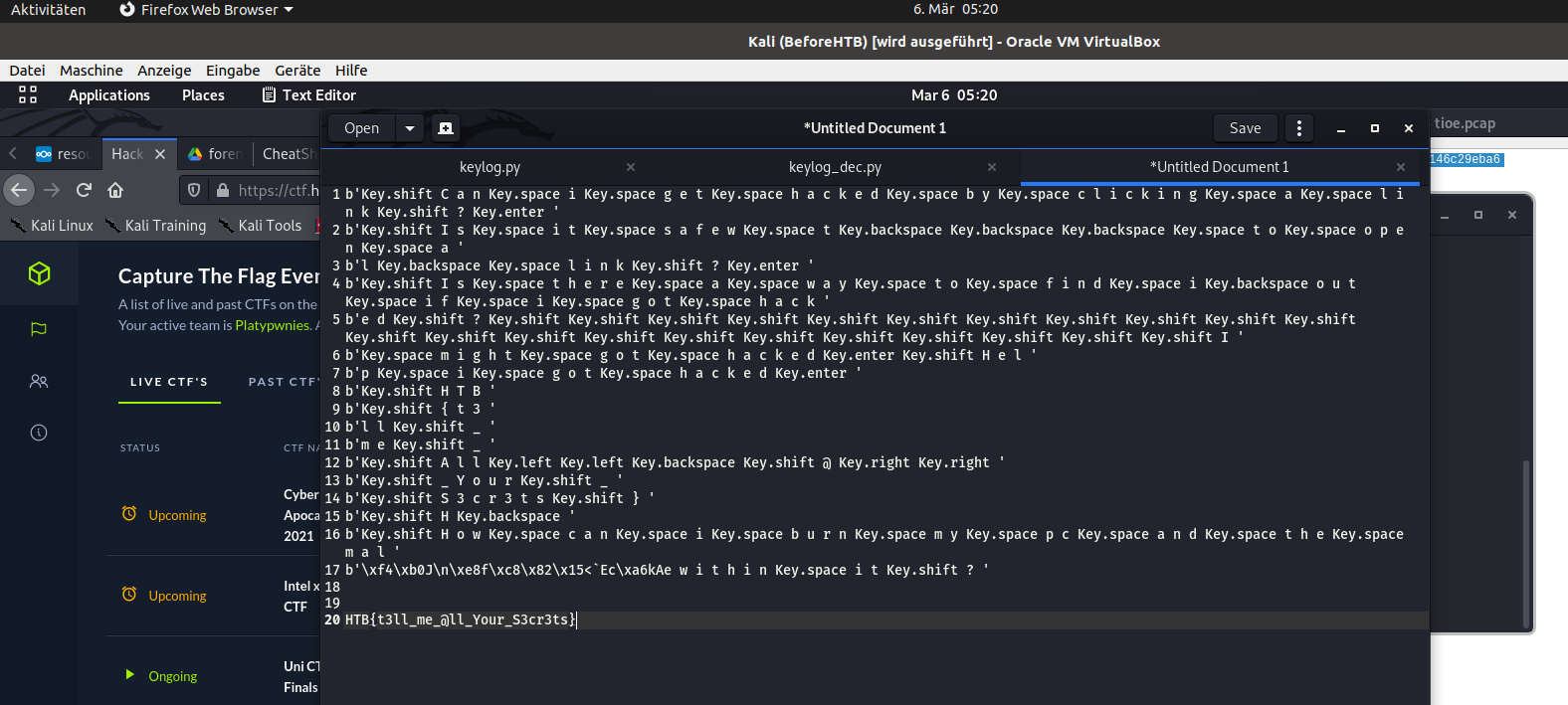This screenshot has height=705, width=1568.
Task: Open the flag icon in CTF sidebar
Action: [x=39, y=329]
